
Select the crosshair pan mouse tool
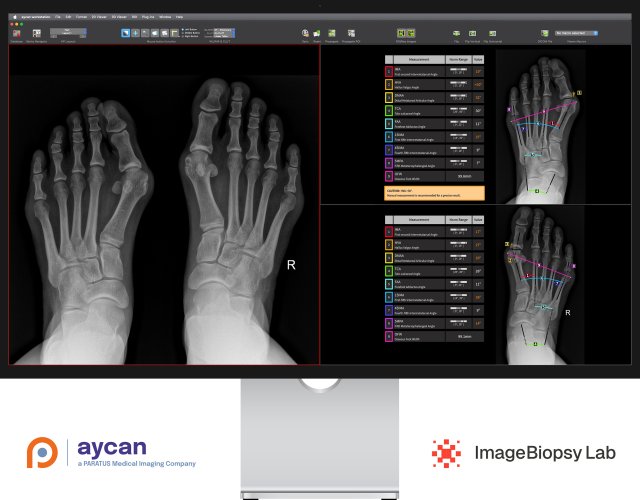tap(135, 33)
